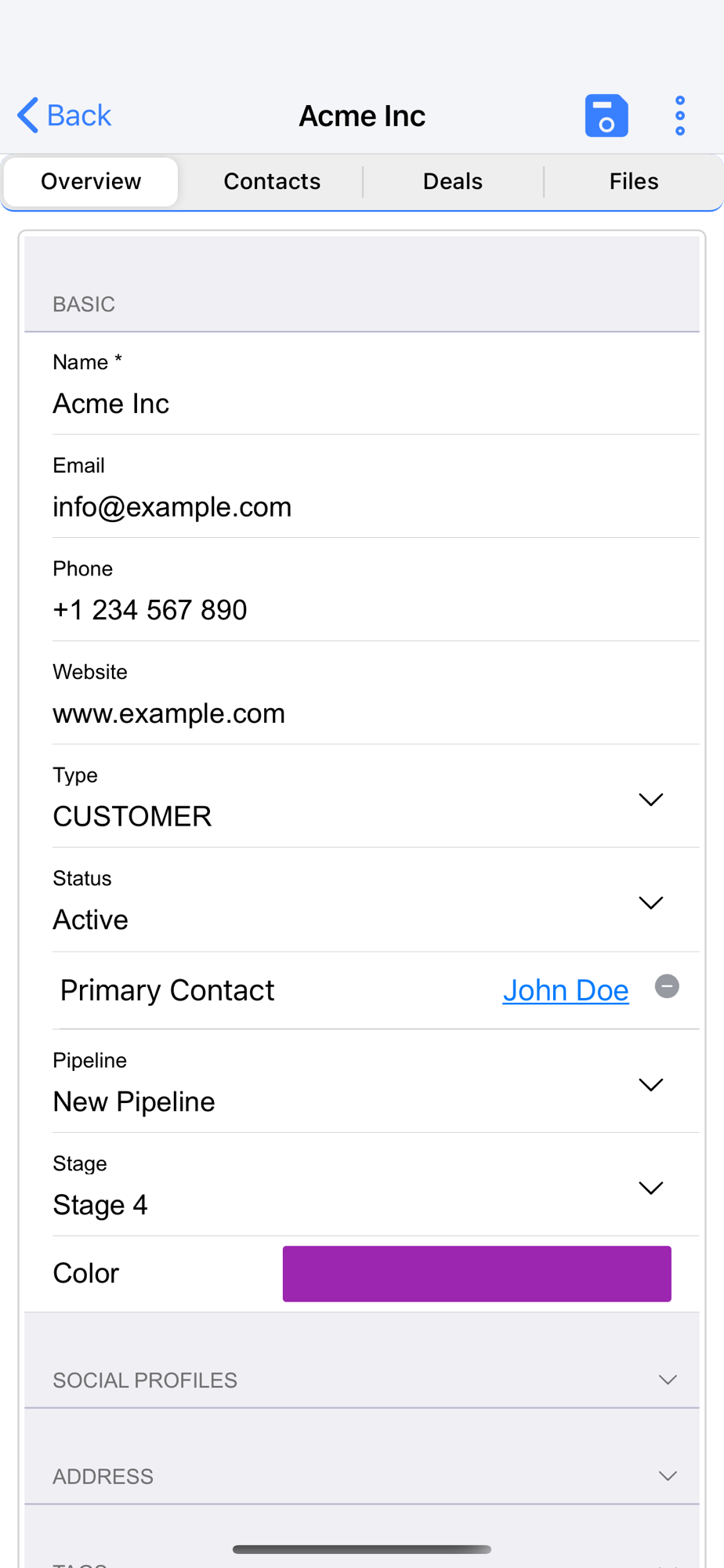Open the Pipeline dropdown chevron
The image size is (724, 1568).
coord(651,1084)
